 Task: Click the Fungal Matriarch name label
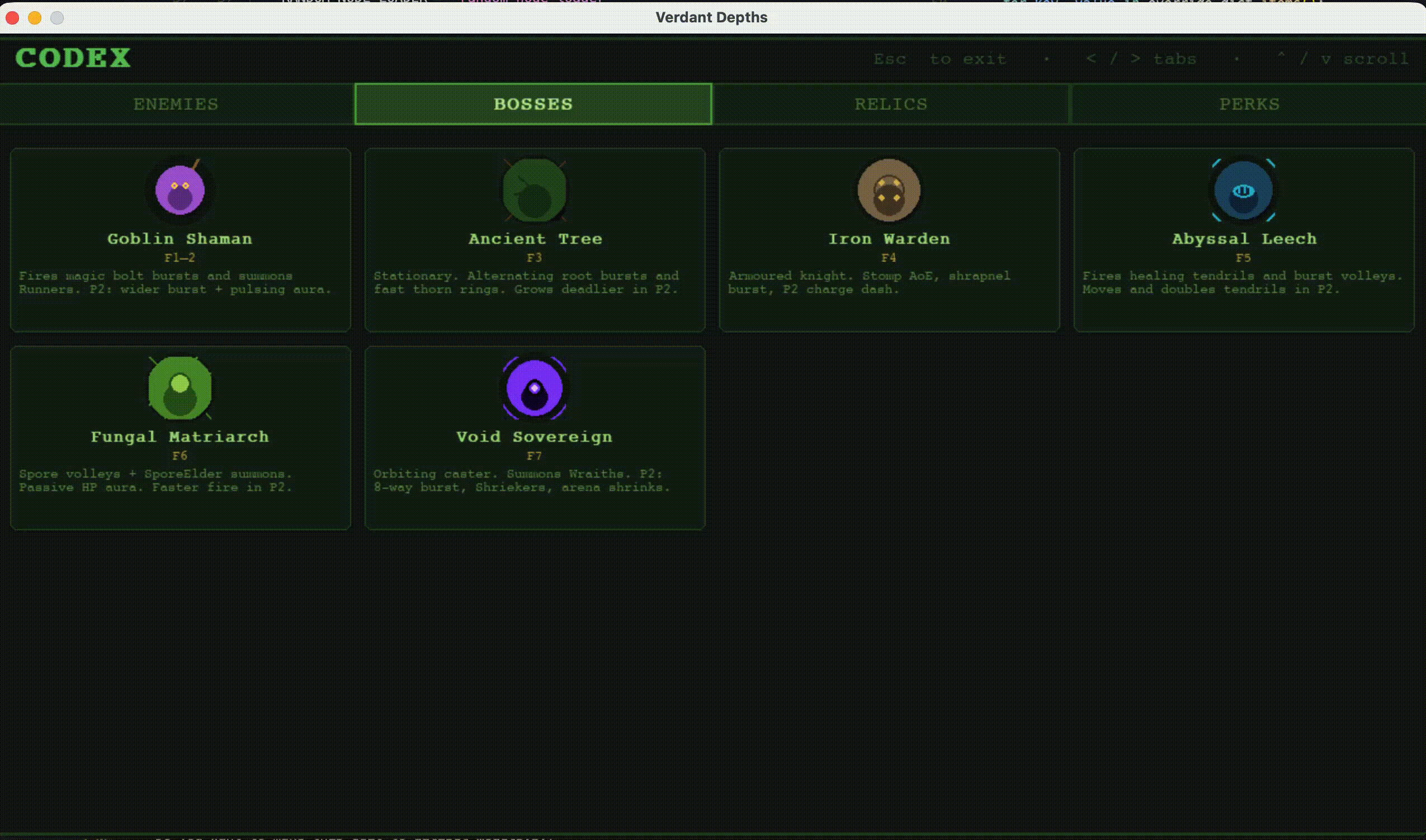point(180,437)
